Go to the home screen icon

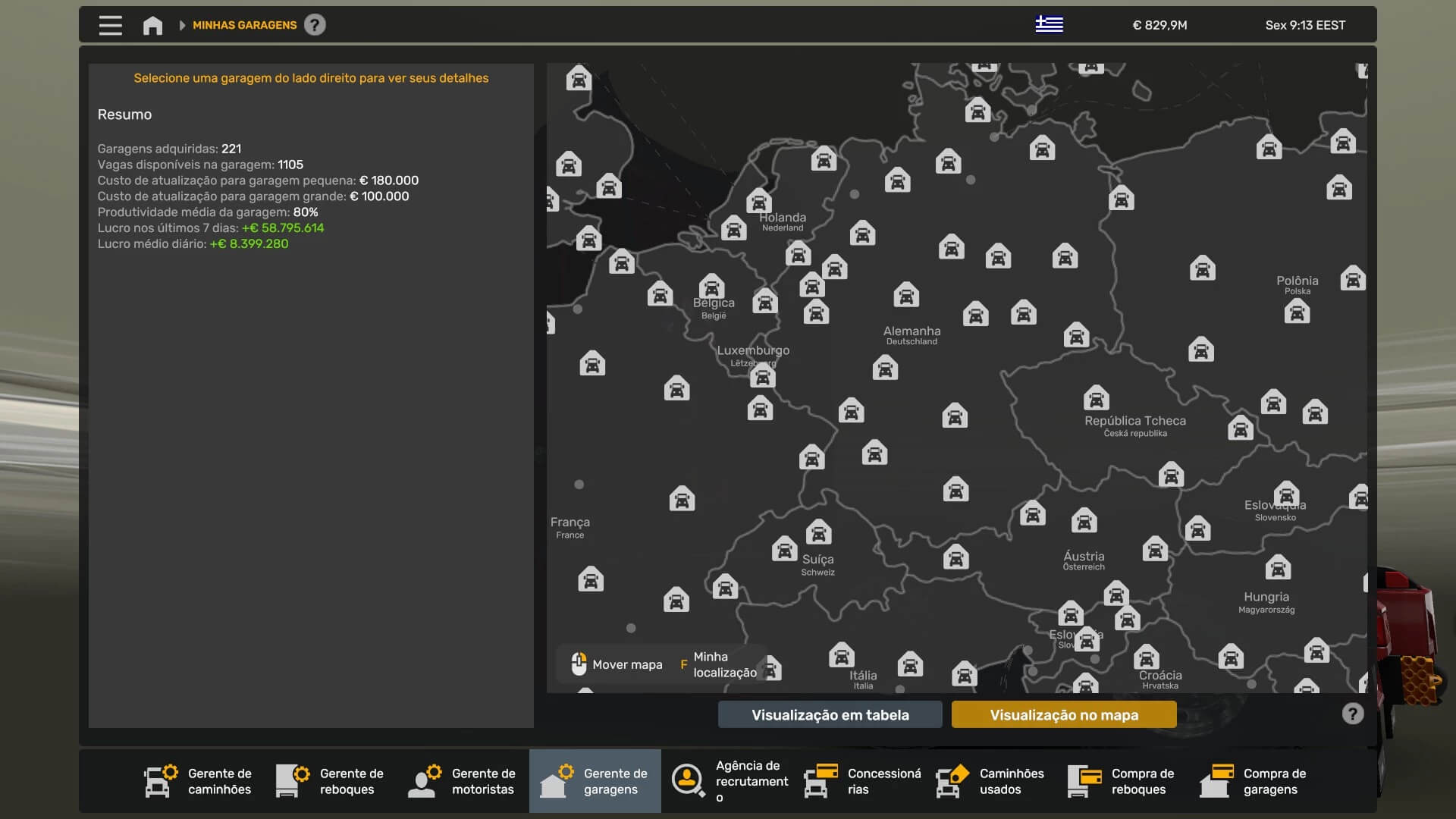click(x=152, y=25)
